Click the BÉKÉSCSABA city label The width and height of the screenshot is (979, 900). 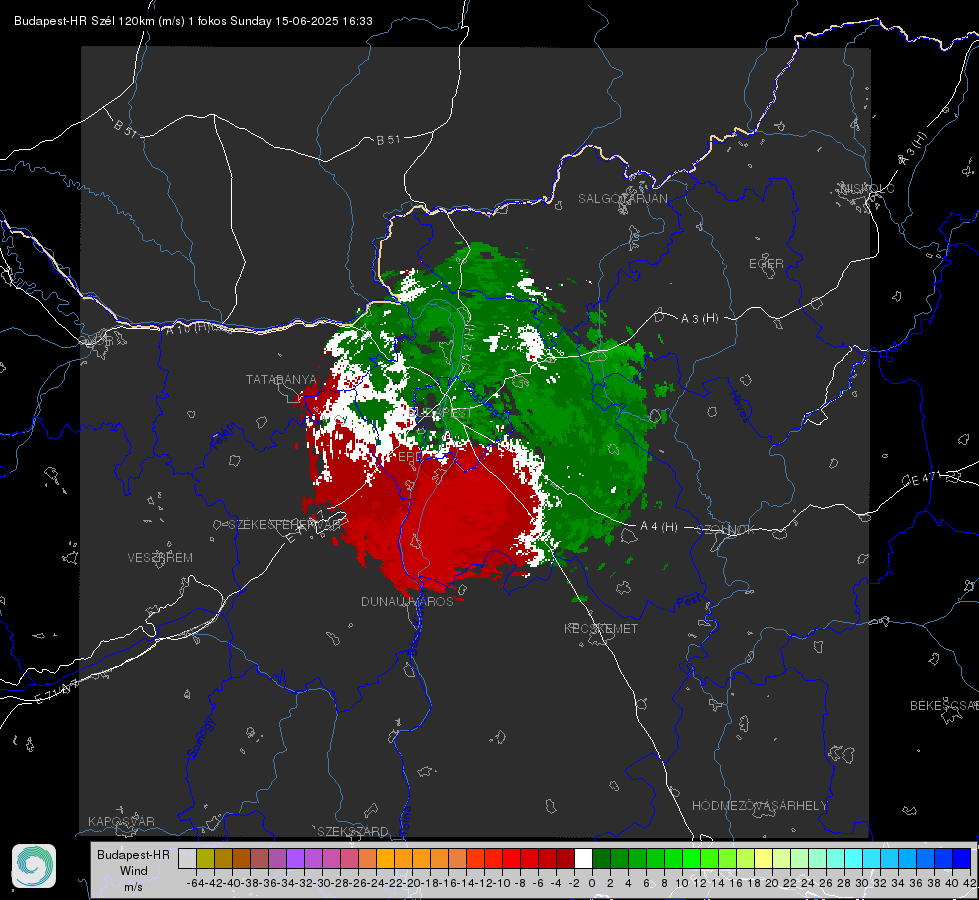[x=944, y=706]
